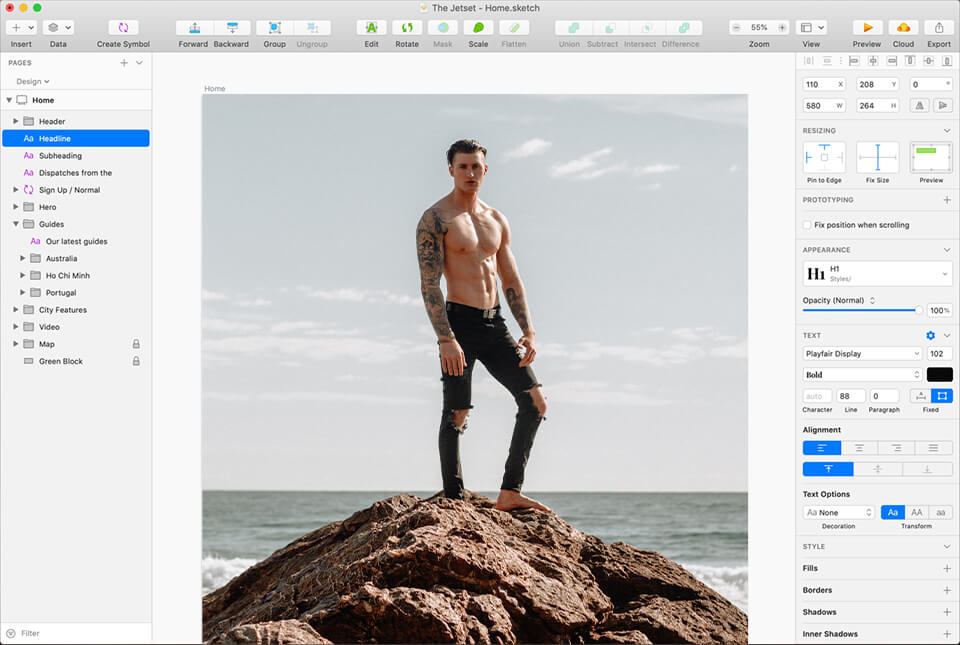Expand the City Features group
The width and height of the screenshot is (960, 645).
click(16, 310)
